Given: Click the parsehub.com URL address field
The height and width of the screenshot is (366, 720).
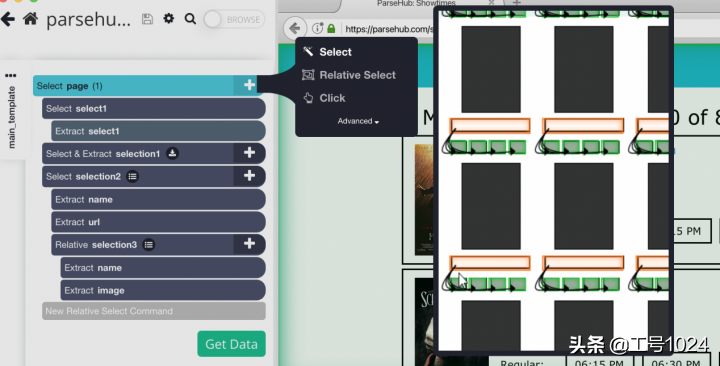Looking at the screenshot, I should click(x=388, y=29).
